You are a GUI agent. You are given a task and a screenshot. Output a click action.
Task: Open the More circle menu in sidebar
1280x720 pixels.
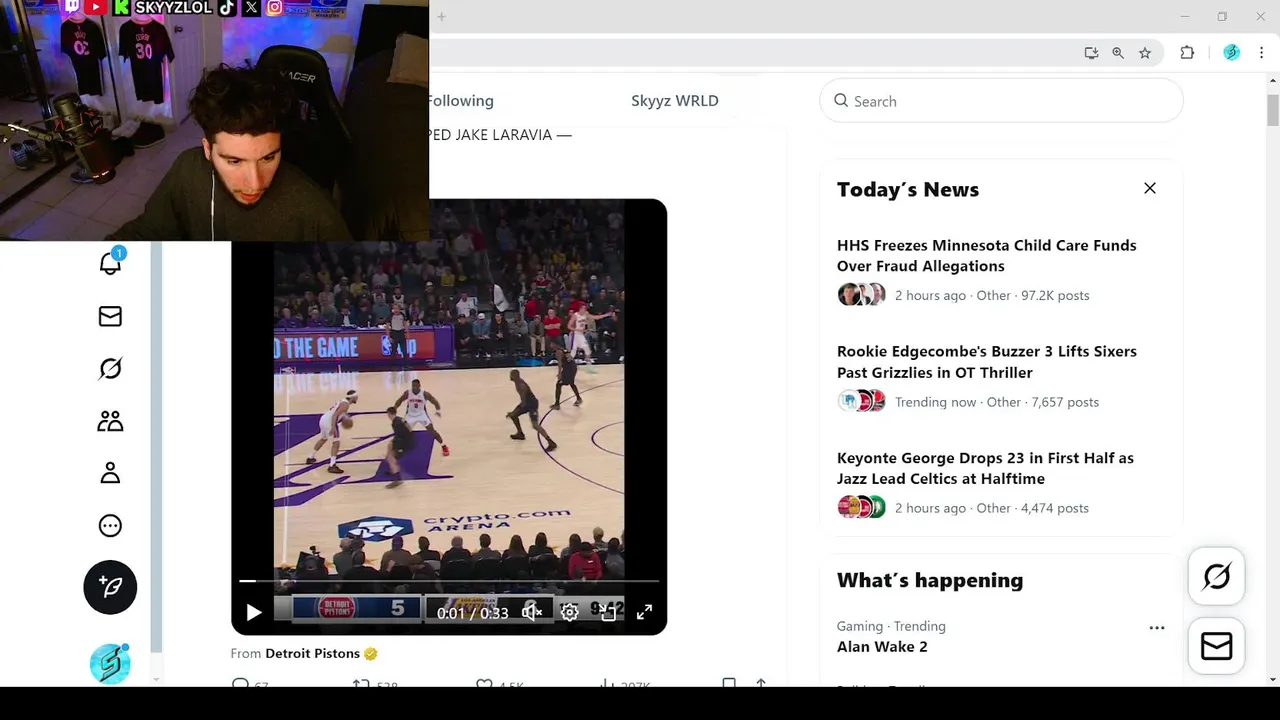(110, 526)
